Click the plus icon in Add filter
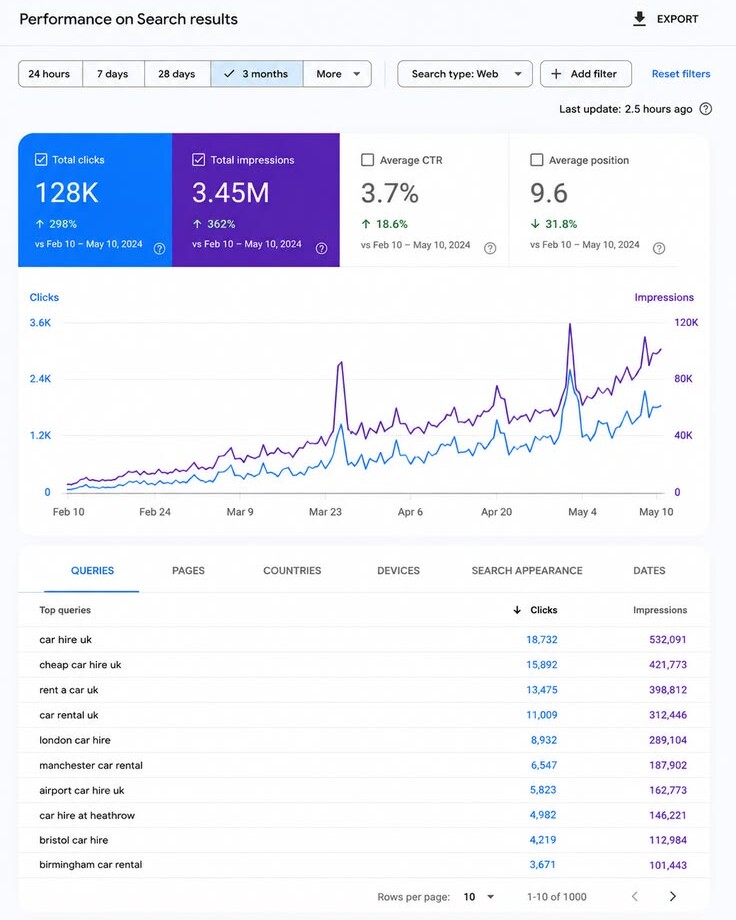 coord(556,74)
